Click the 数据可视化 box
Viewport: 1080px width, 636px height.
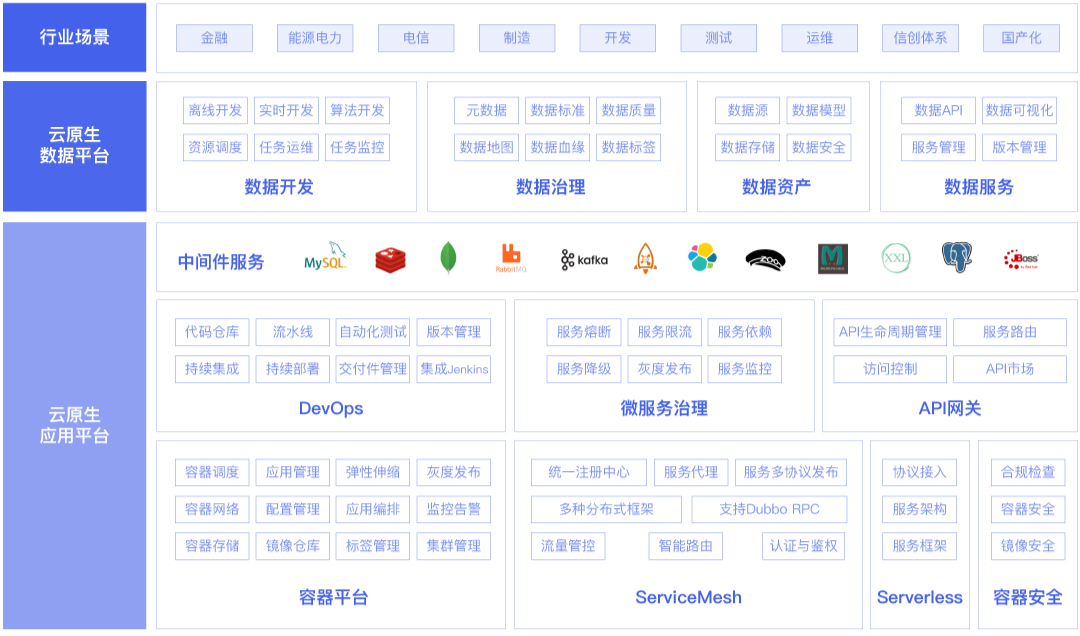1019,110
